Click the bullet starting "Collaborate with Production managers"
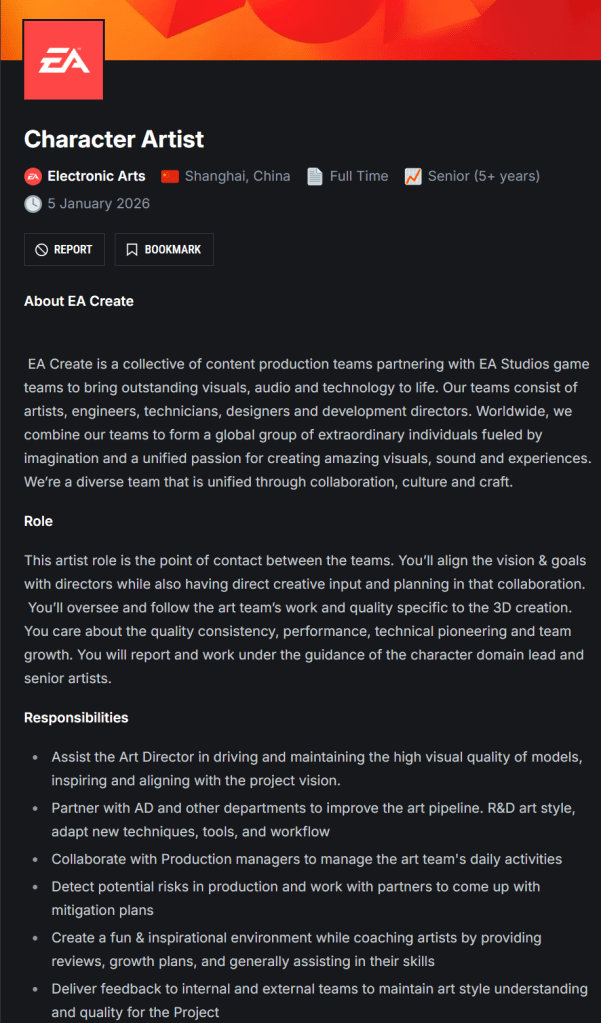Viewport: 601px width, 1023px height. (306, 859)
